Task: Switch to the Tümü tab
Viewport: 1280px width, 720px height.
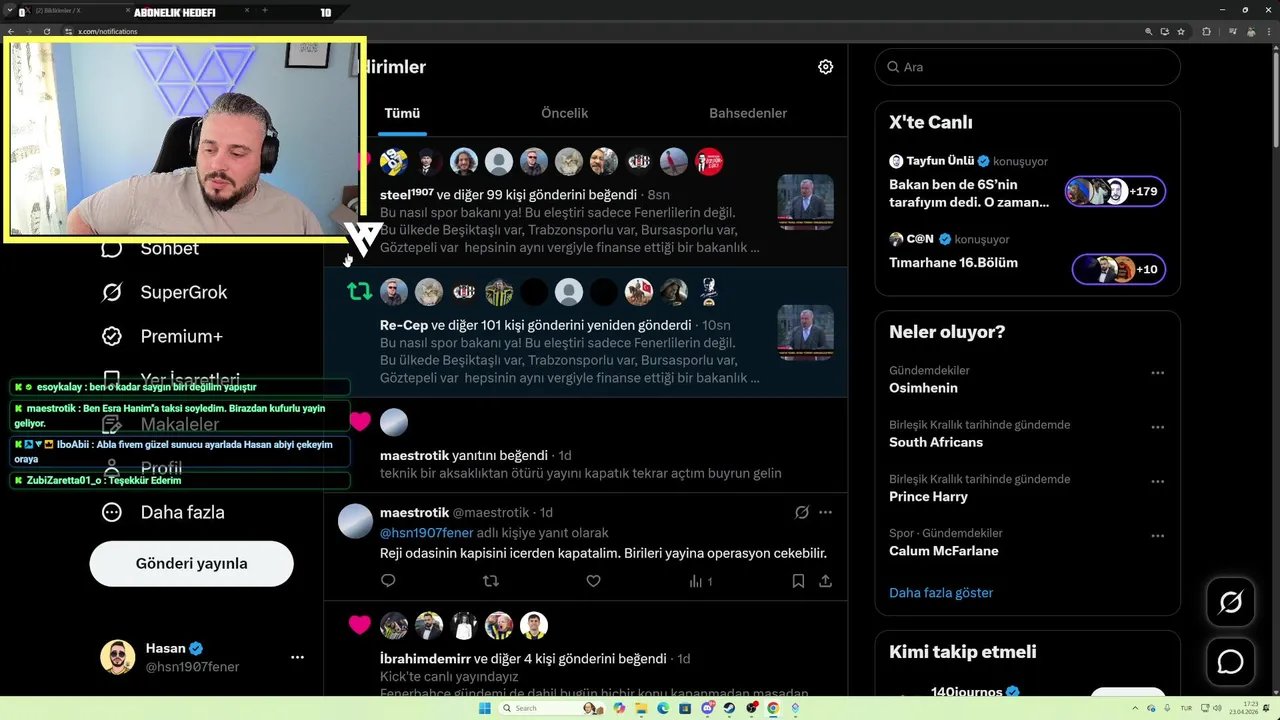Action: point(402,113)
